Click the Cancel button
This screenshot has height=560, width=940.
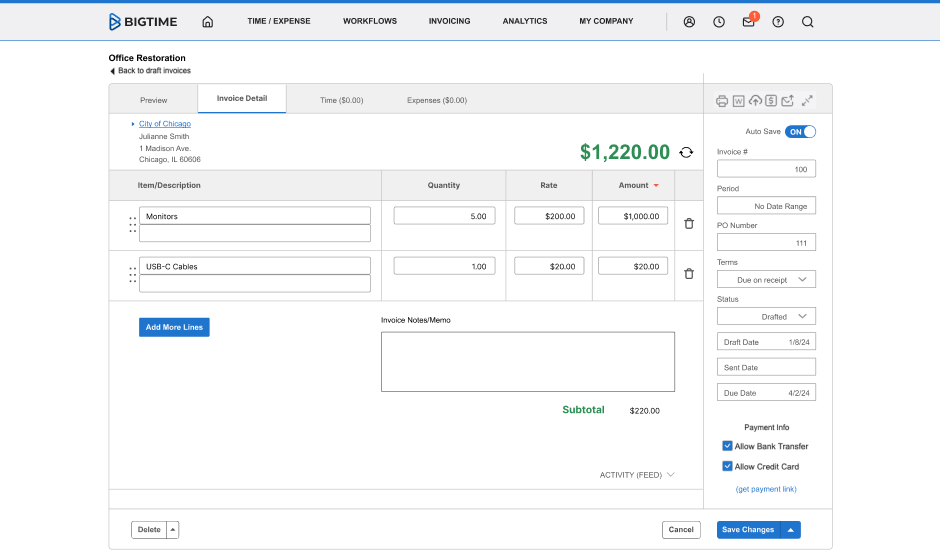pos(681,530)
